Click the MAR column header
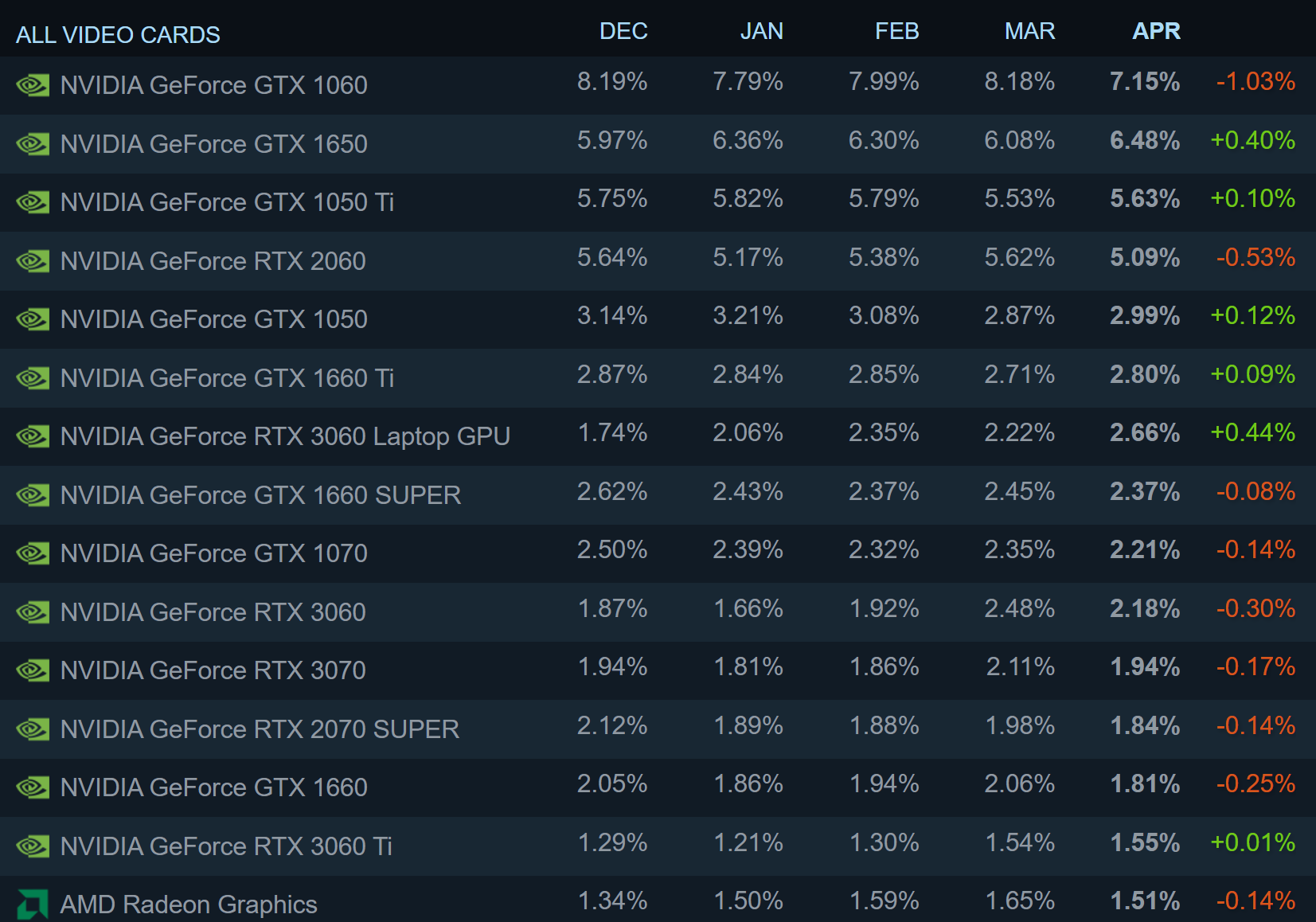The height and width of the screenshot is (922, 1316). coord(1029,31)
